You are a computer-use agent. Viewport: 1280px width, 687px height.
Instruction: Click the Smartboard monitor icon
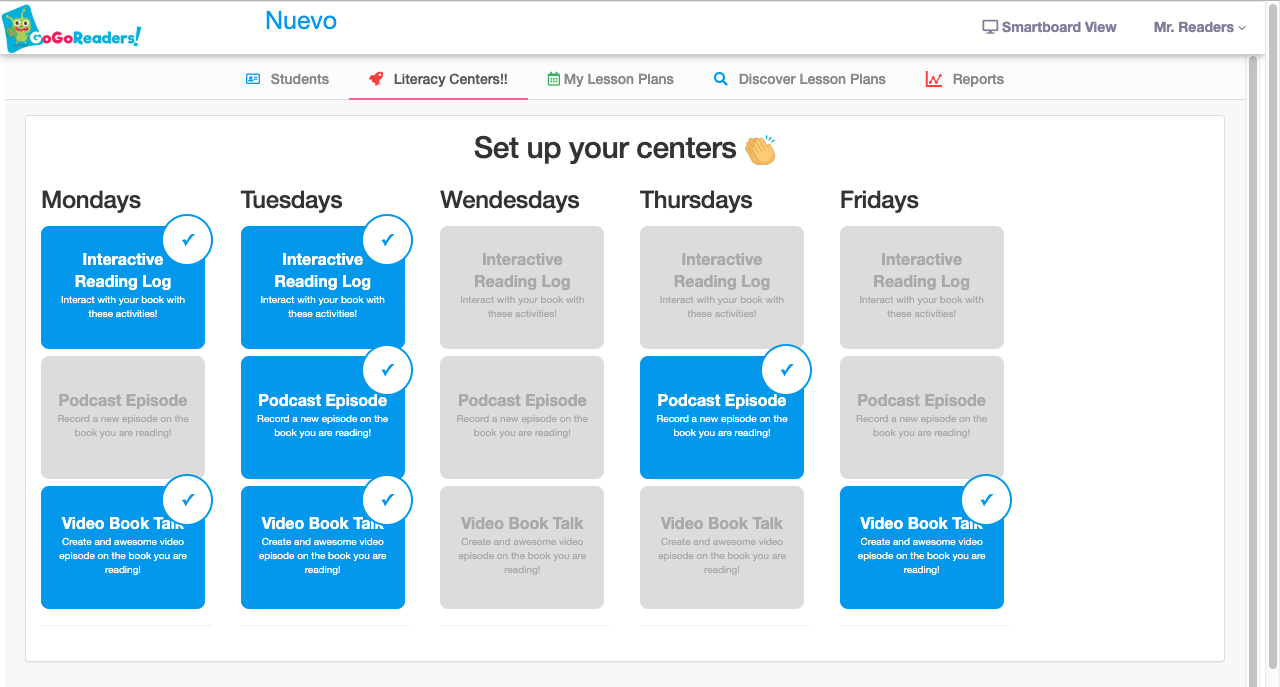[990, 27]
